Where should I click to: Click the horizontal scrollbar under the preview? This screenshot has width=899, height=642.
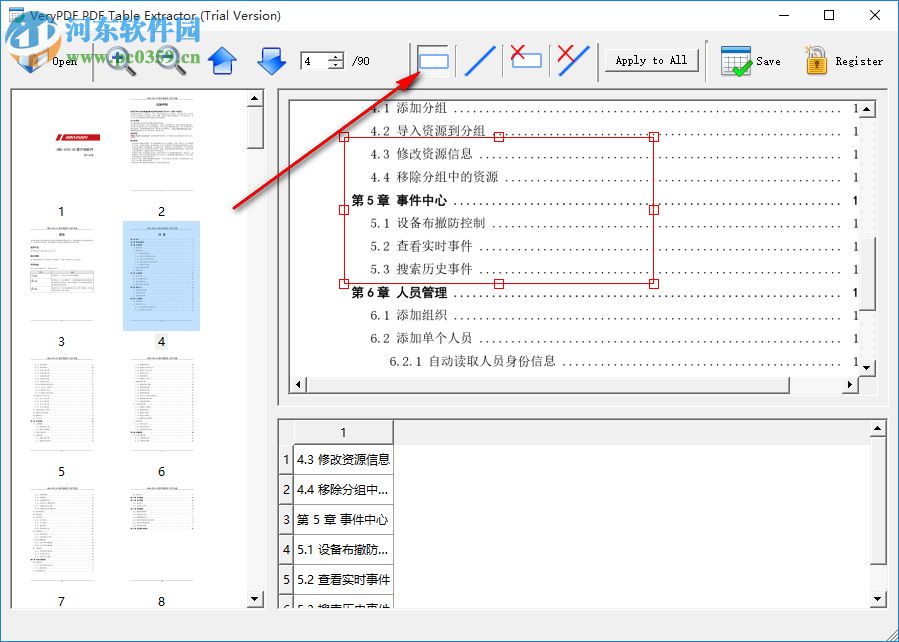pyautogui.click(x=580, y=384)
